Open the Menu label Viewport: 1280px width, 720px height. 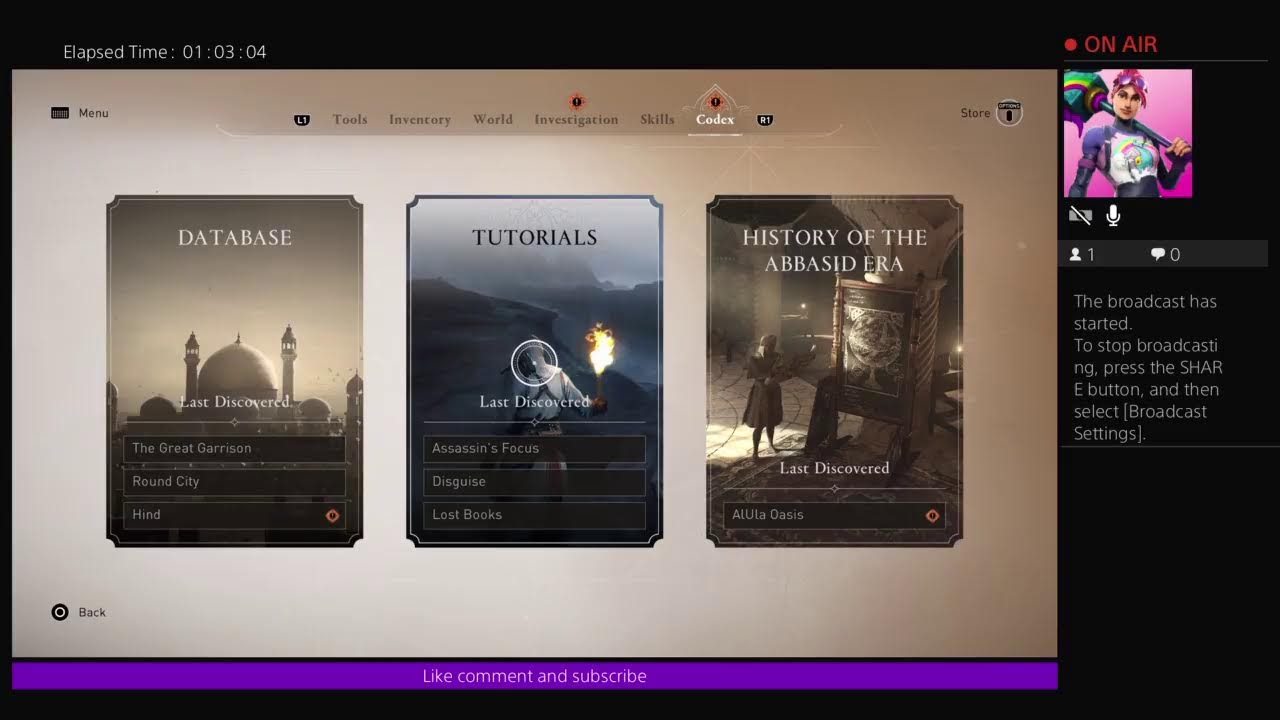pos(93,113)
